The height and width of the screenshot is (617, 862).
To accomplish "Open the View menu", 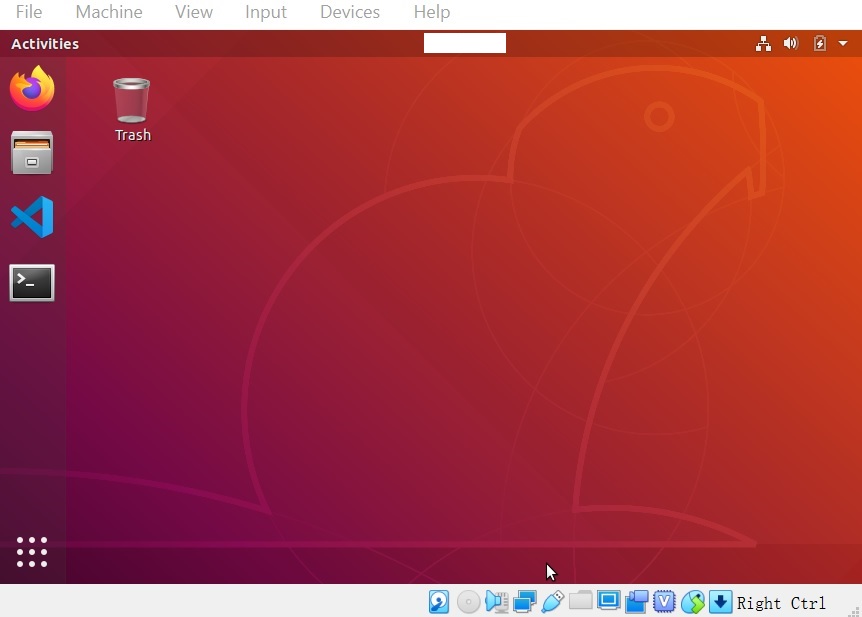I will (194, 12).
